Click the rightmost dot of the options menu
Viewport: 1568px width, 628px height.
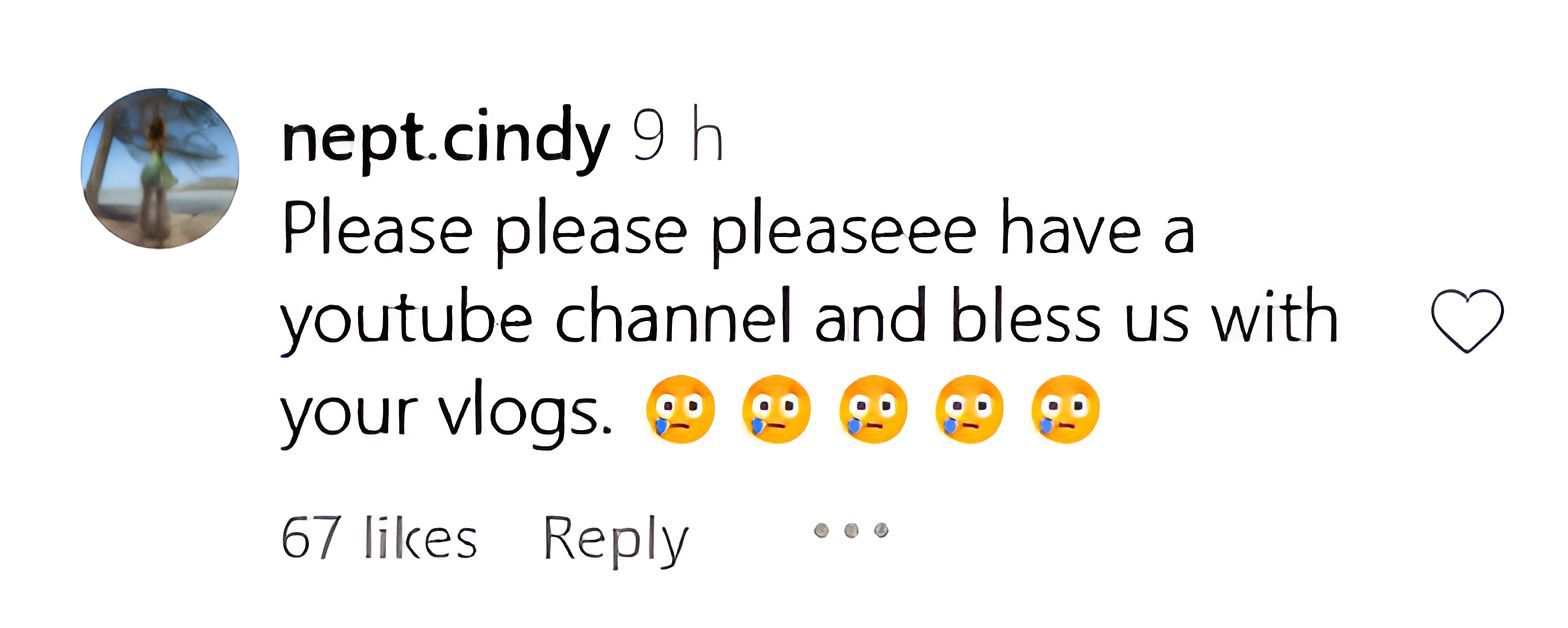tap(882, 530)
